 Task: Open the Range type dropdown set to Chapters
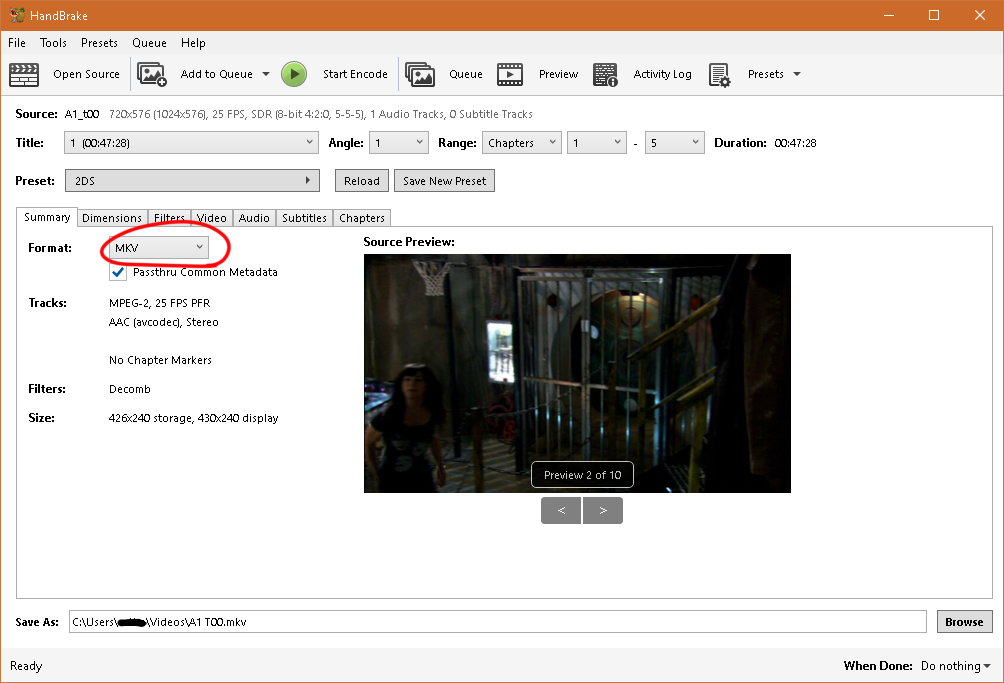pyautogui.click(x=522, y=143)
